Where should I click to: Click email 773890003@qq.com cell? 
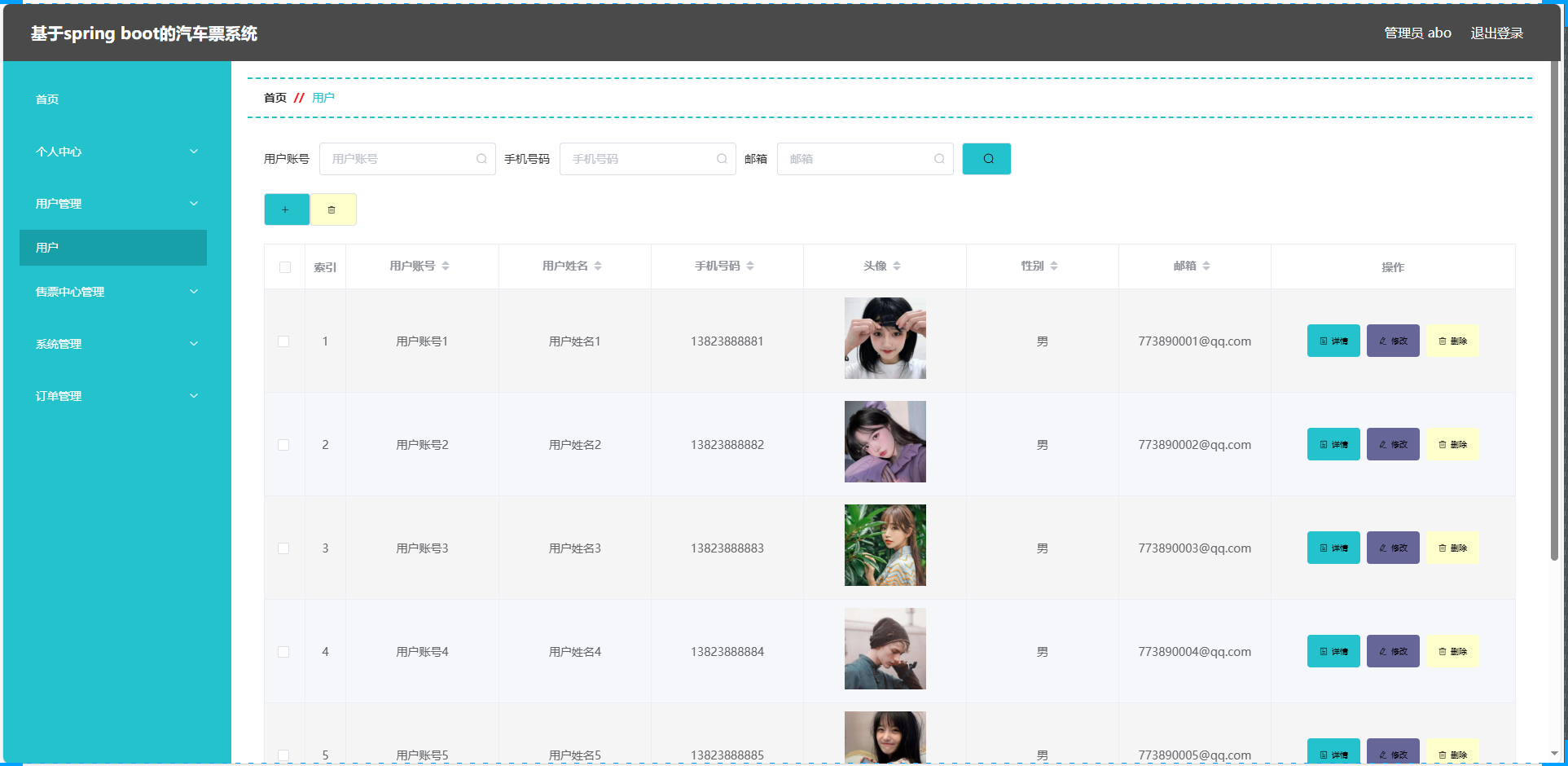(x=1195, y=548)
